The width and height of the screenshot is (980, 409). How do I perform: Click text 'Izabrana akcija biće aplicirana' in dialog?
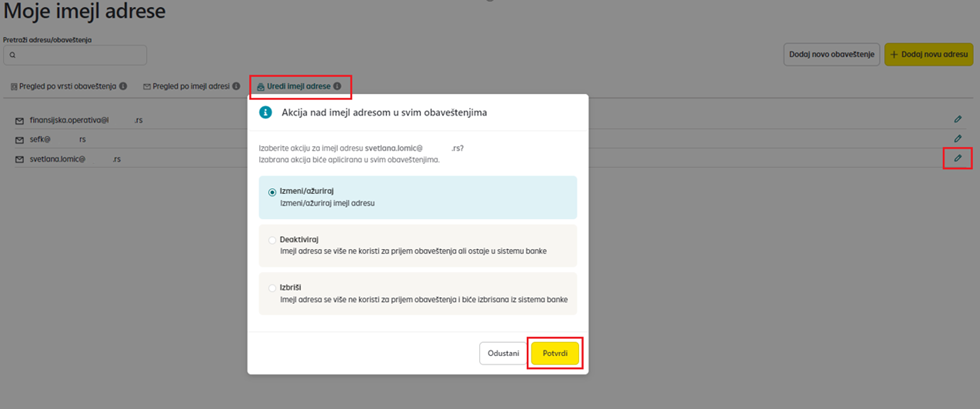point(349,159)
